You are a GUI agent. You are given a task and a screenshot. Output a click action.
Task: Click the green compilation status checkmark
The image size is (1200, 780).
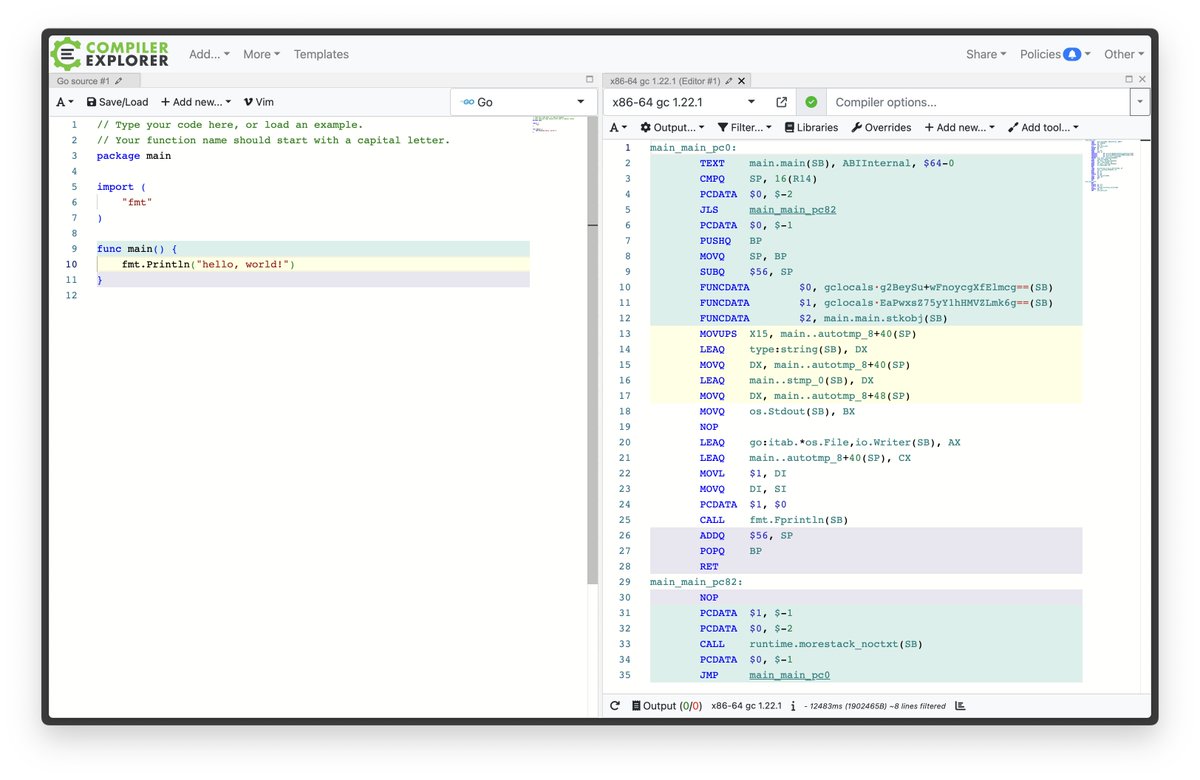tap(811, 102)
